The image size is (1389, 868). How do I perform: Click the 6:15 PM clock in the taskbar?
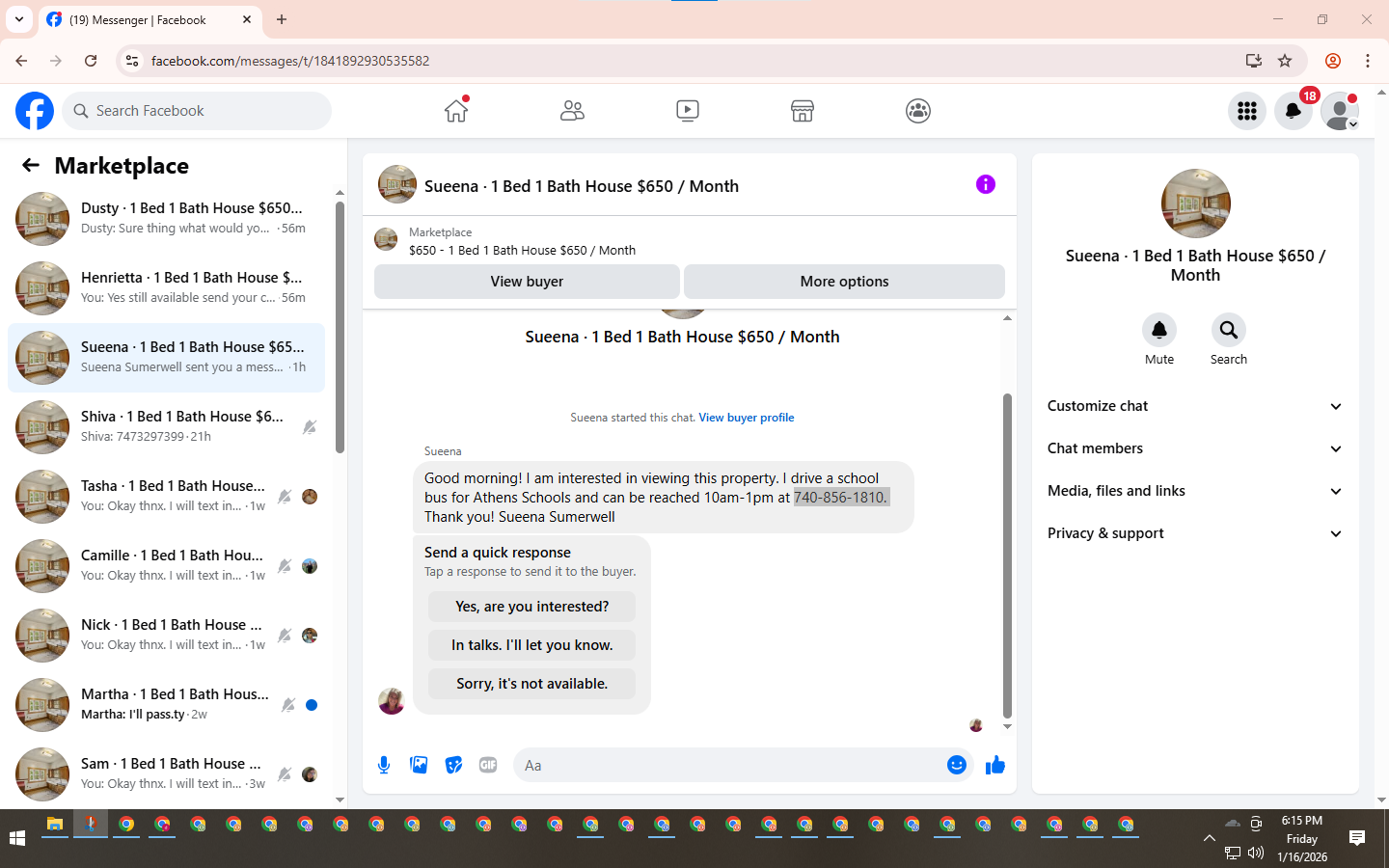(1302, 821)
